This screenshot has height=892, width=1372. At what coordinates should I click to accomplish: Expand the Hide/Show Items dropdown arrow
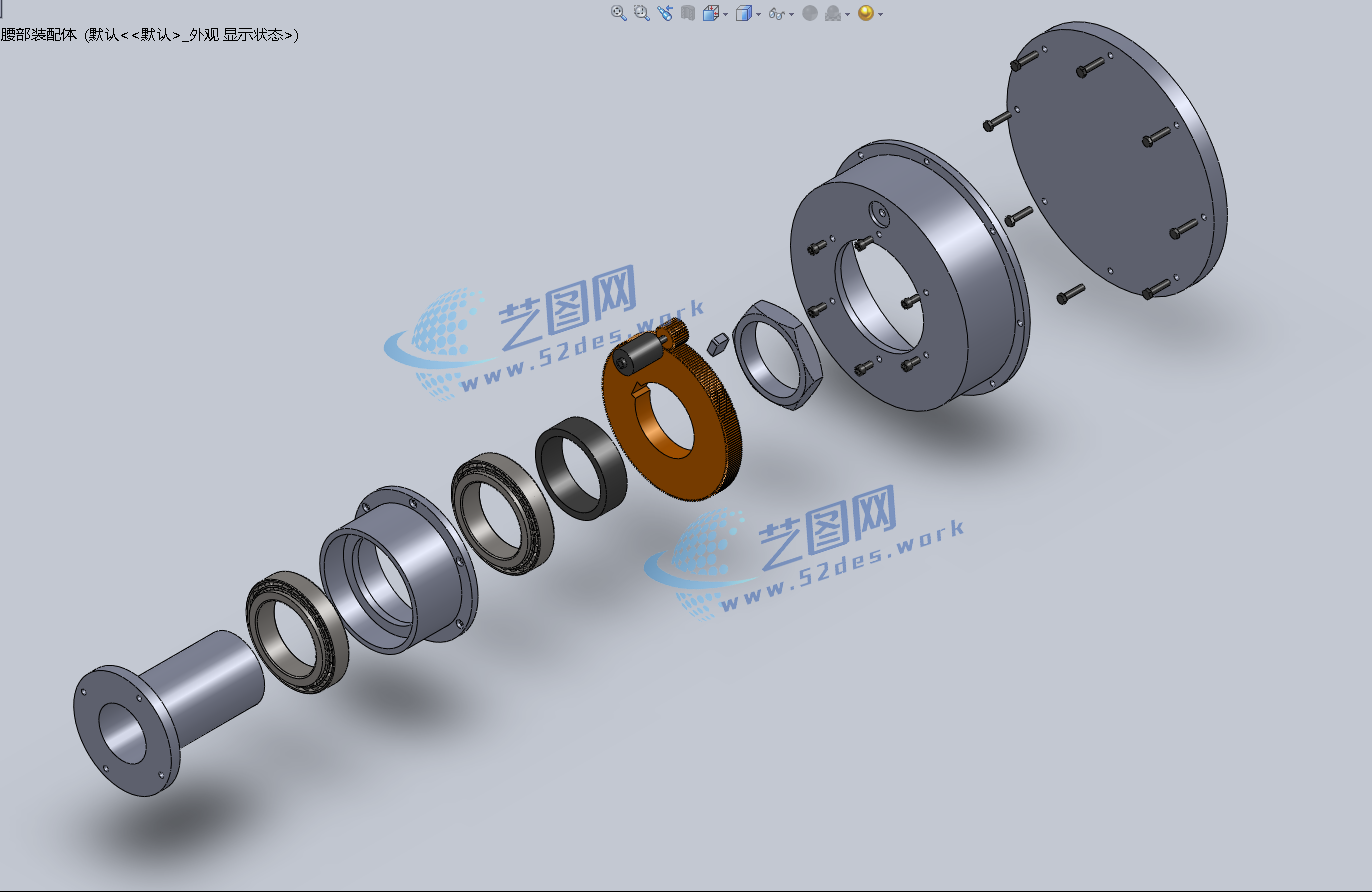pos(792,14)
